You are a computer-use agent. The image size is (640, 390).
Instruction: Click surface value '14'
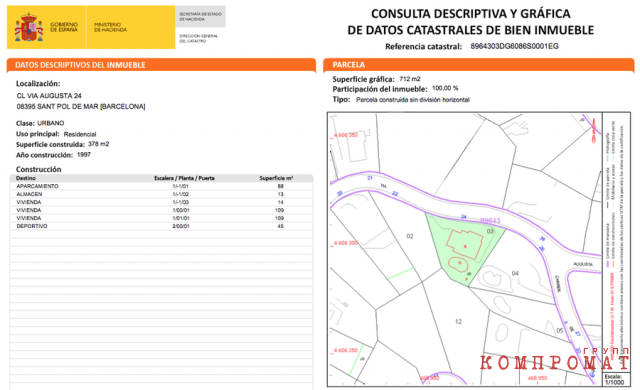280,202
